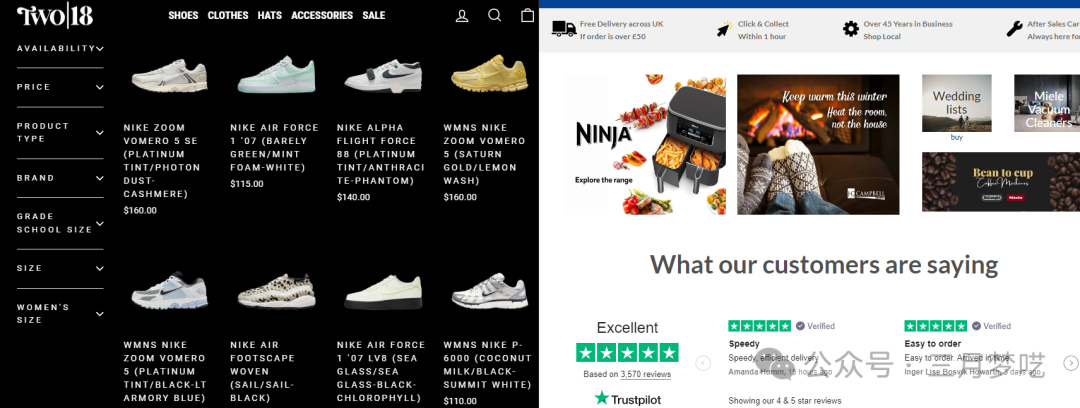Open Nike Air Force 1 '07 Barely Green
The height and width of the screenshot is (408, 1080).
click(275, 147)
